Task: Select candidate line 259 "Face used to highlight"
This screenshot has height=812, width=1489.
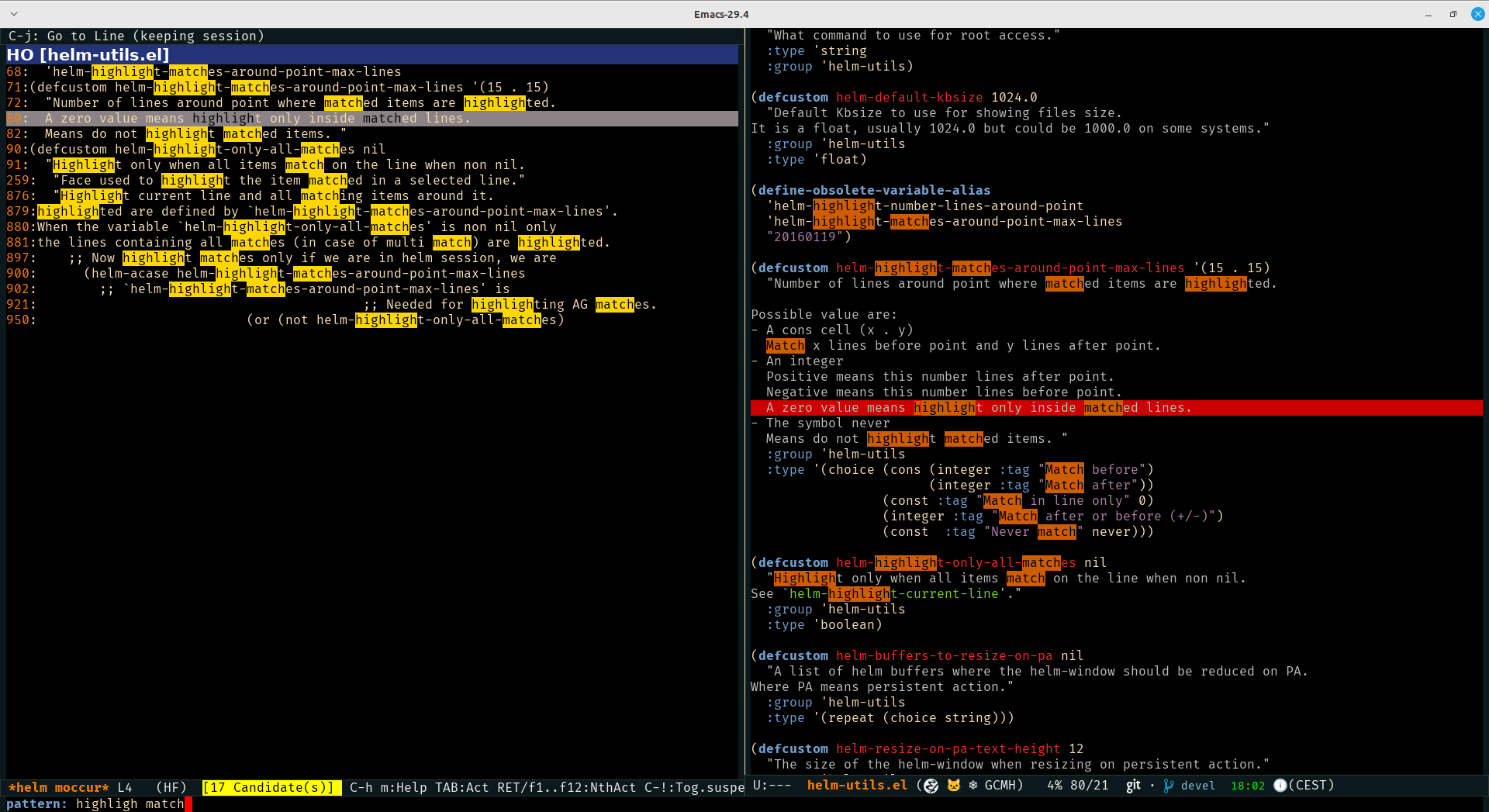Action: click(372, 180)
